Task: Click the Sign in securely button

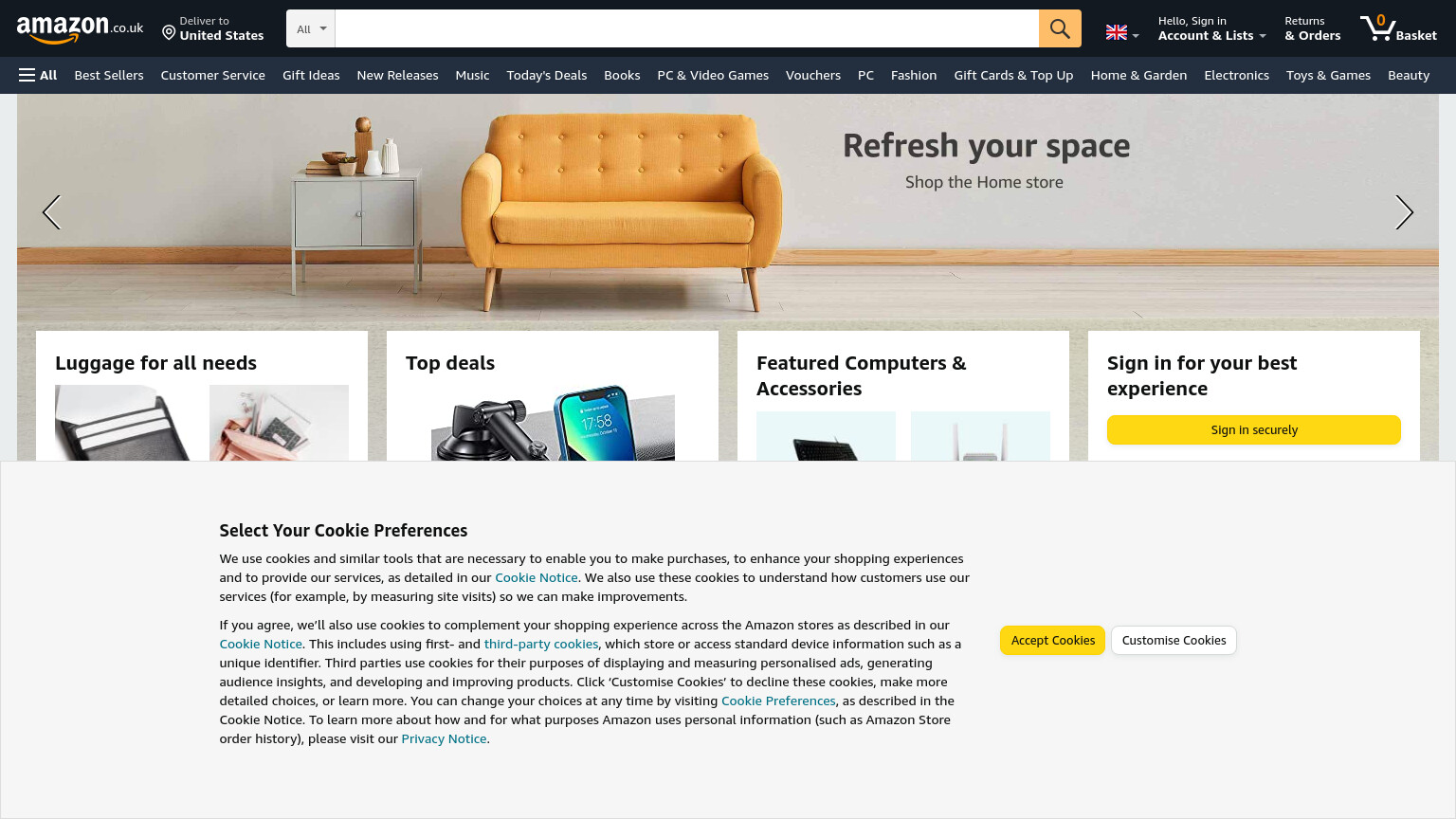Action: click(x=1253, y=429)
